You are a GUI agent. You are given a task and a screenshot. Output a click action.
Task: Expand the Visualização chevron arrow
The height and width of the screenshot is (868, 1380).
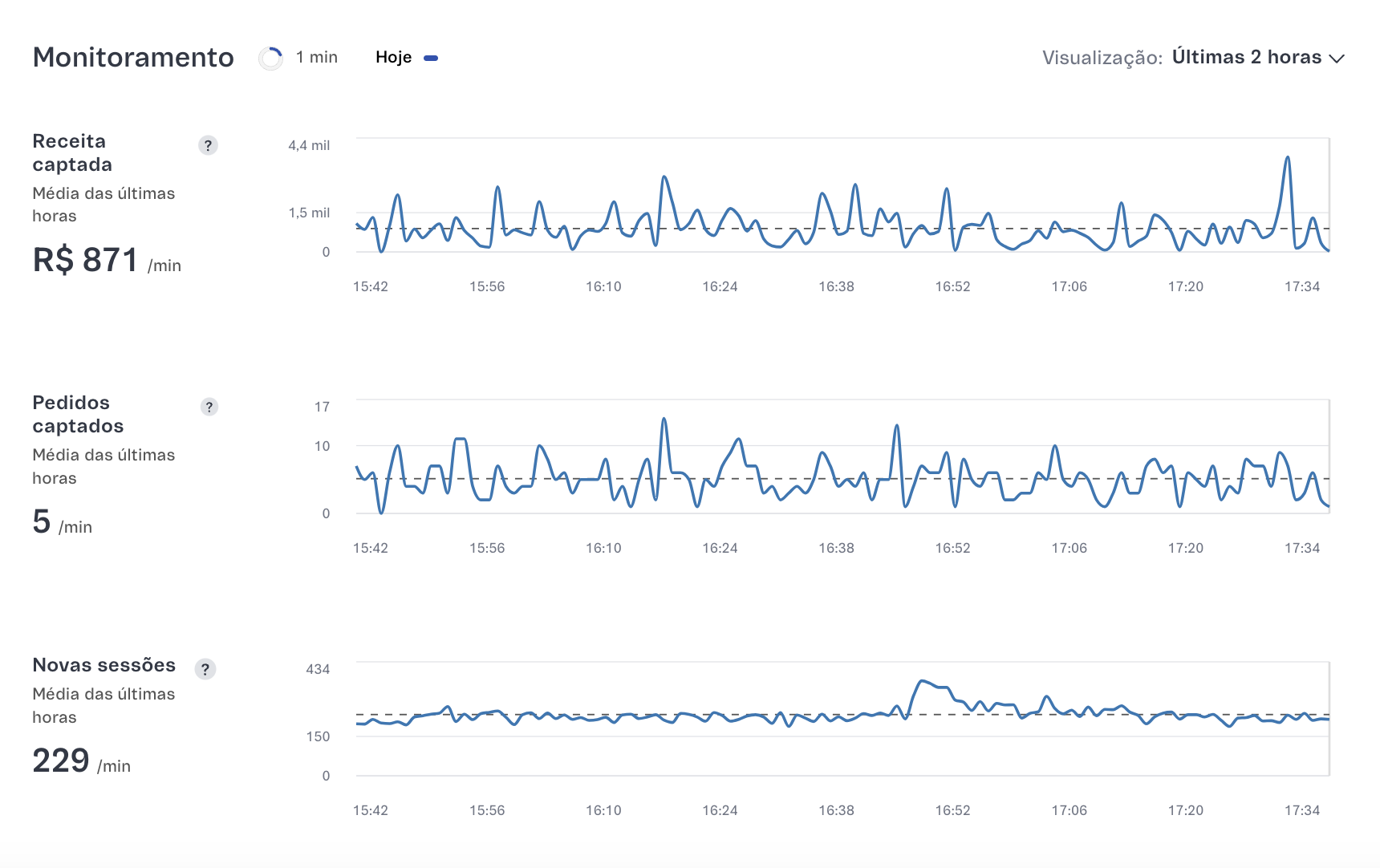coord(1337,59)
